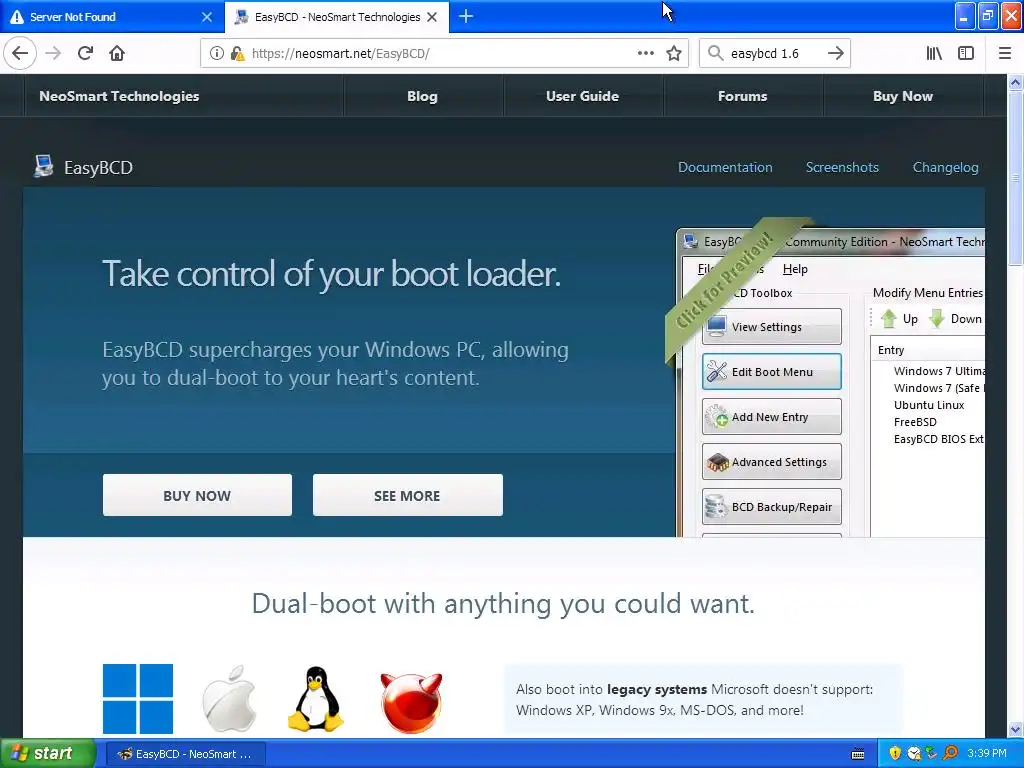
Task: Open the User Guide nav item
Action: [x=583, y=96]
